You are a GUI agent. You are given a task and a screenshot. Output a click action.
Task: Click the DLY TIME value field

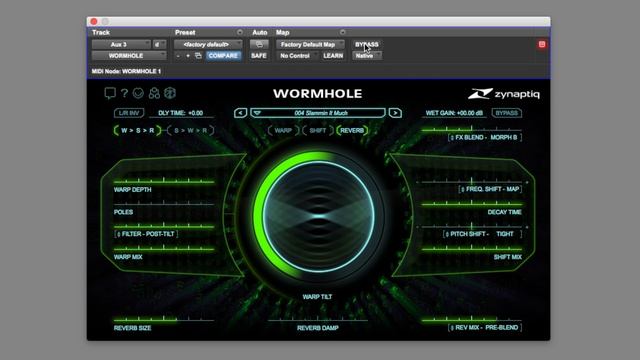pyautogui.click(x=181, y=113)
